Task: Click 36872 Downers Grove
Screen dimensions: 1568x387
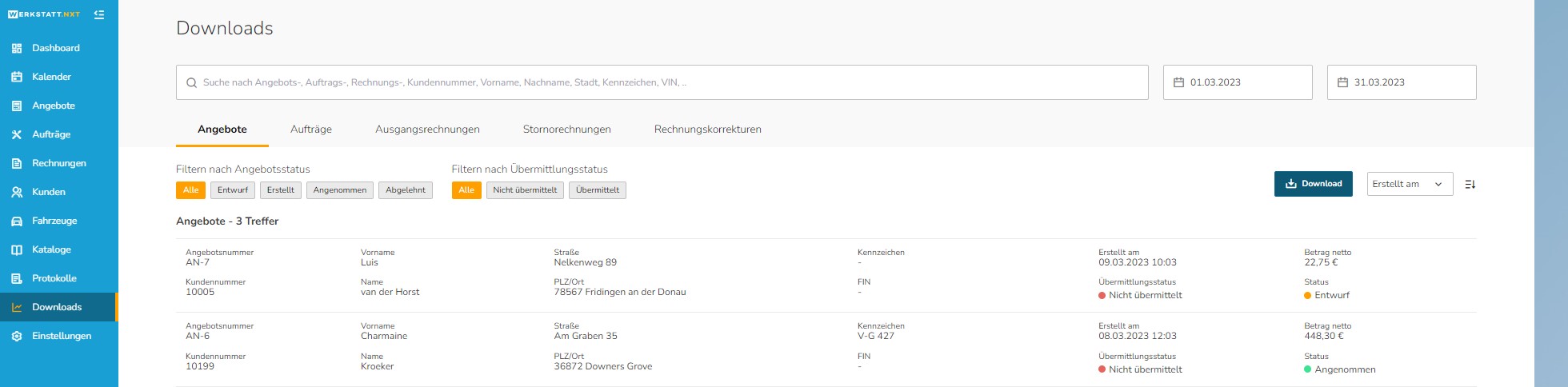Action: [x=603, y=367]
